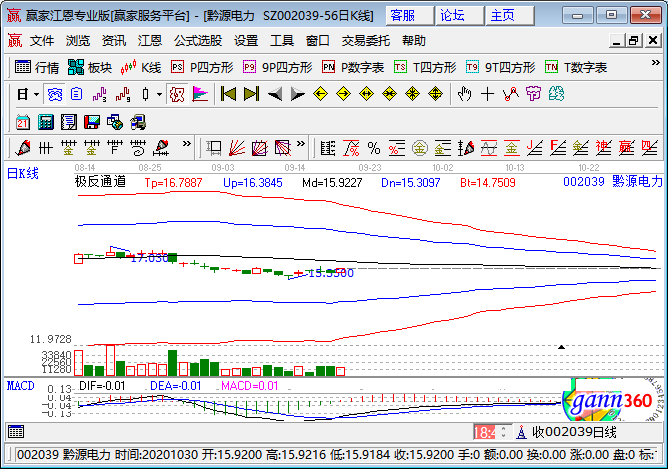Click the F angle lines icon
The height and width of the screenshot is (469, 668).
coord(558,148)
